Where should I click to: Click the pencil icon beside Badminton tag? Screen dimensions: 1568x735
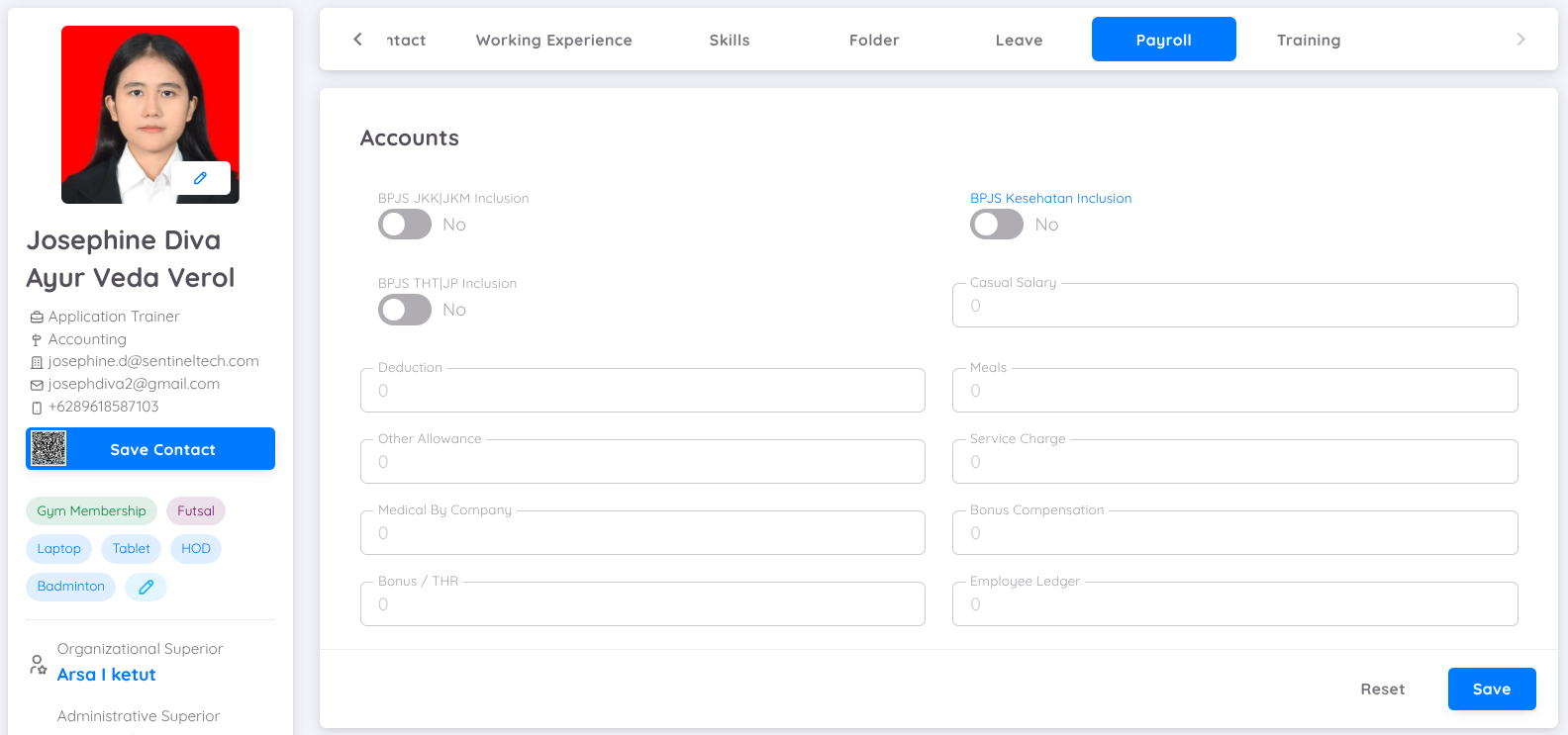click(x=146, y=587)
